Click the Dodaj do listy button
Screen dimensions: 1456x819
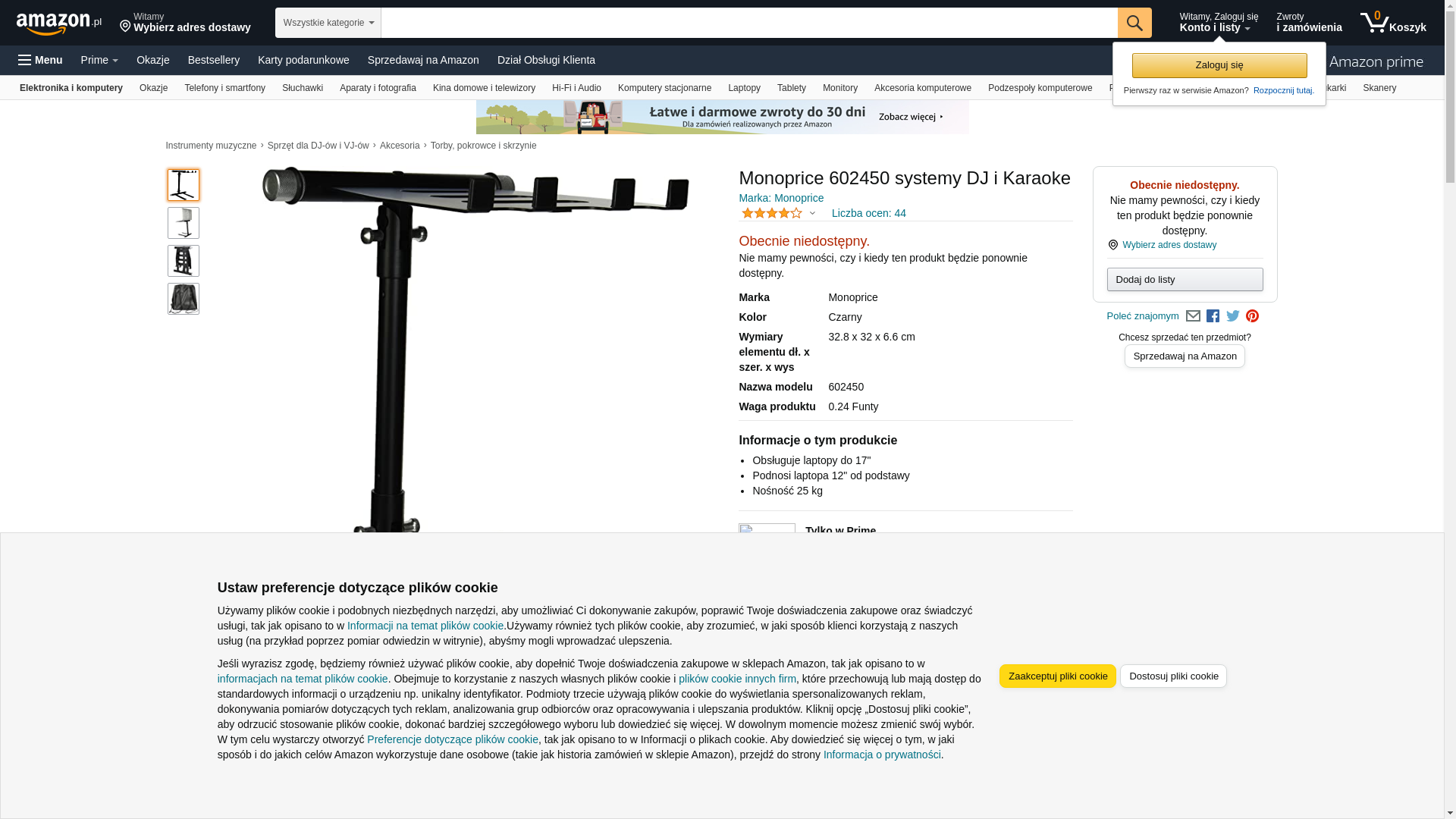click(x=1185, y=279)
